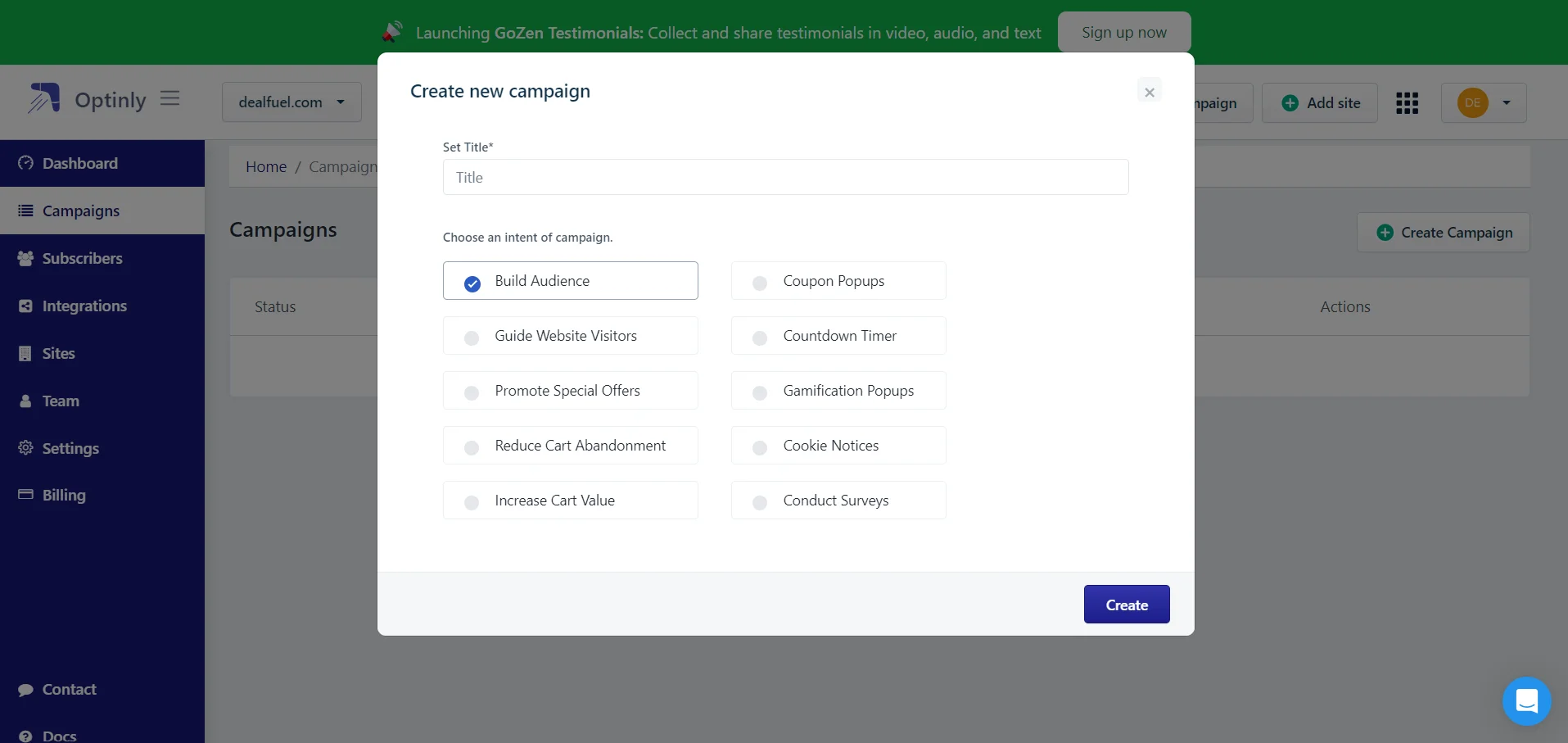Click the Sign up now button
The image size is (1568, 743).
(x=1123, y=31)
